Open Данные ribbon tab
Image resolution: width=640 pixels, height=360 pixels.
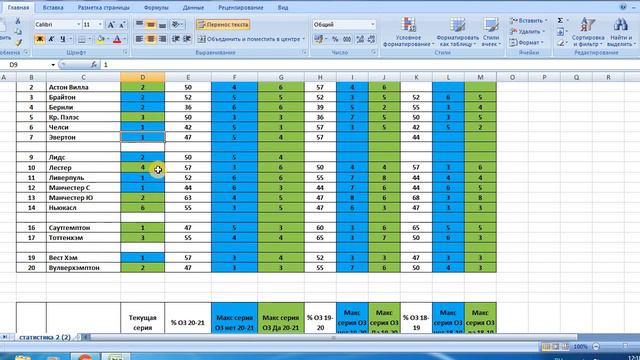[x=193, y=7]
